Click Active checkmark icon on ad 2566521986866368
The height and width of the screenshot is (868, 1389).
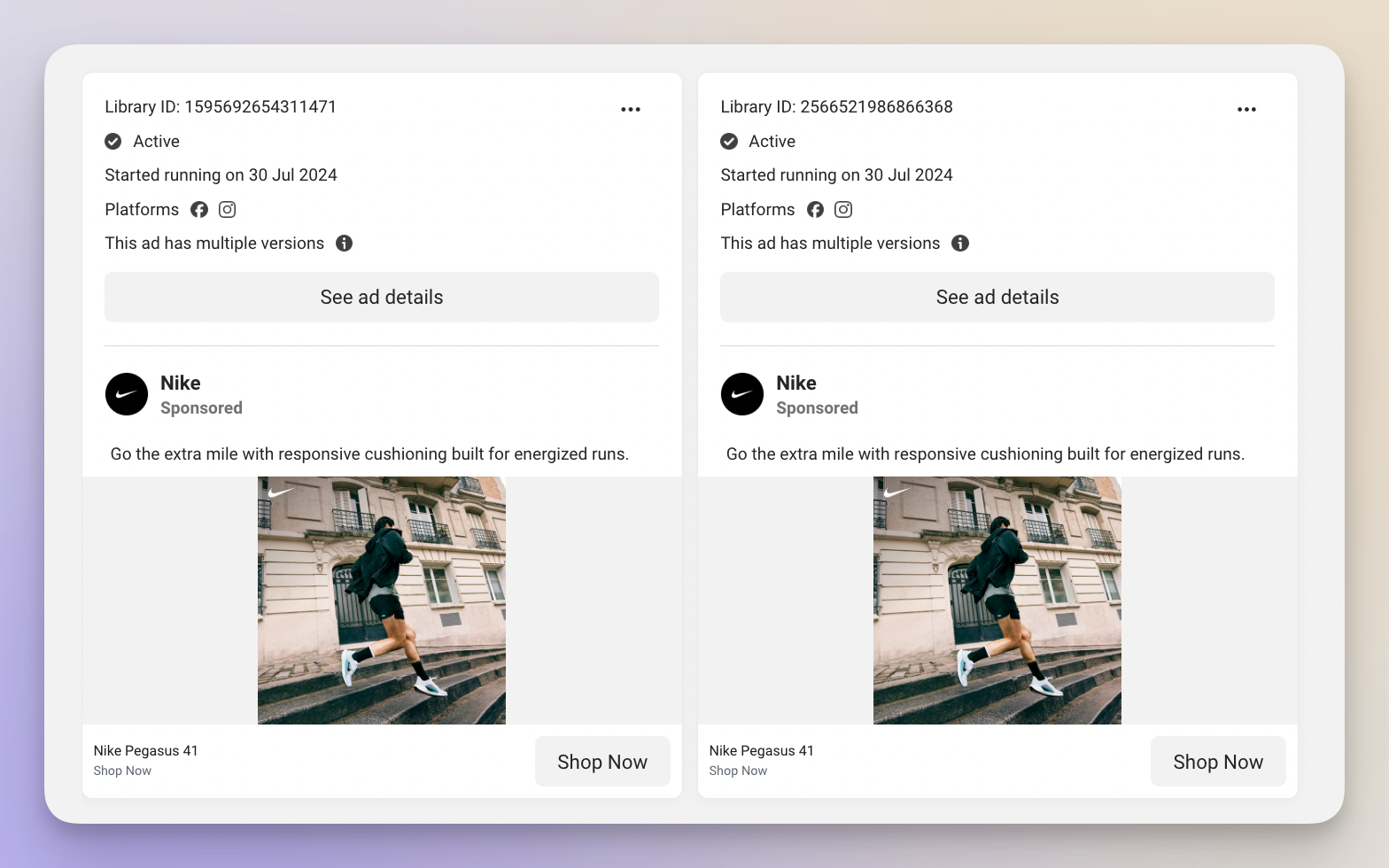[x=729, y=142]
